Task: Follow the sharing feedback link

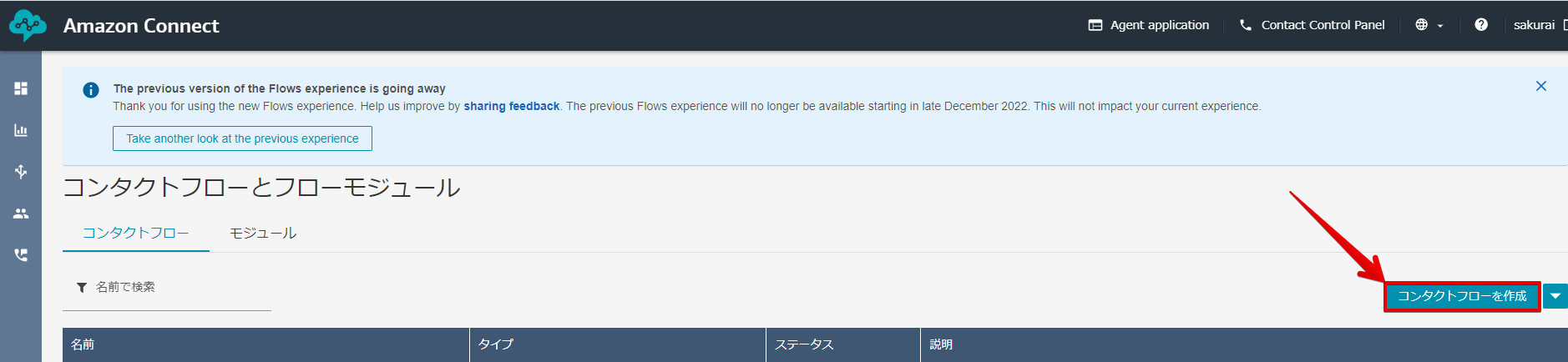Action: [512, 106]
